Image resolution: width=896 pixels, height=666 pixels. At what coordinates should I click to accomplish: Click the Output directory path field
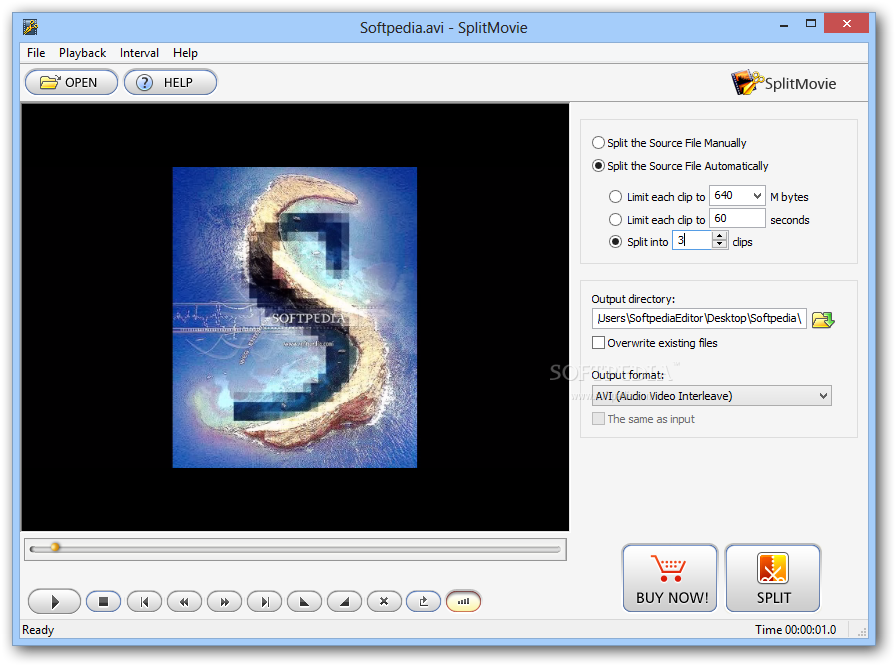coord(699,318)
